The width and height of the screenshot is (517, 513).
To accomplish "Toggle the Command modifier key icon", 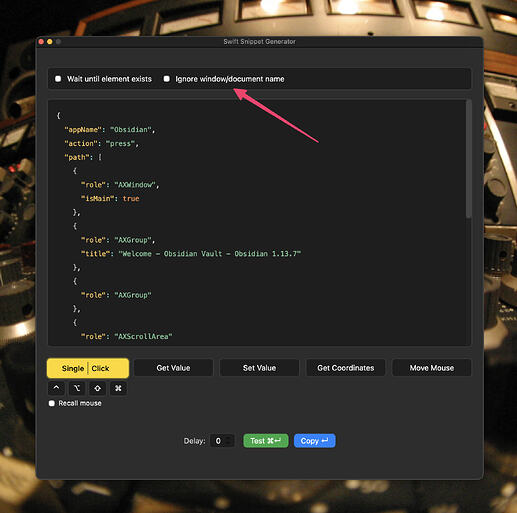I will pyautogui.click(x=118, y=388).
